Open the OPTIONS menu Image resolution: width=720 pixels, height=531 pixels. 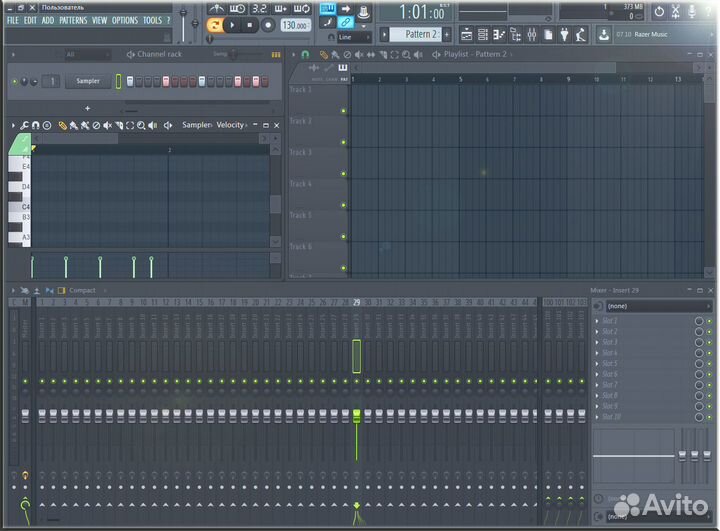pyautogui.click(x=125, y=20)
